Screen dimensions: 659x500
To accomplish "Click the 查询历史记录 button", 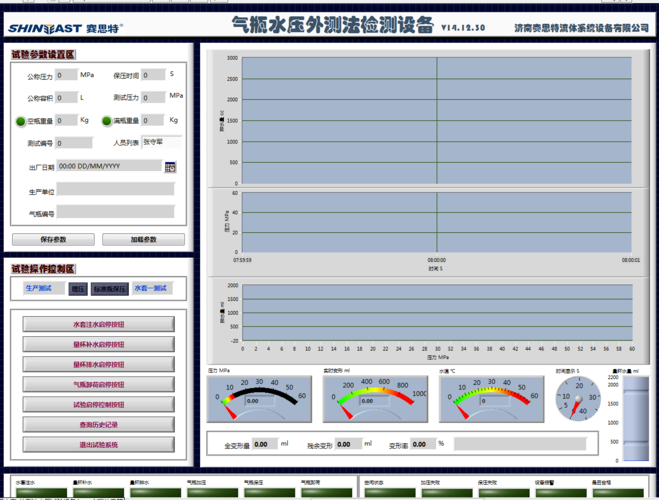I will click(x=99, y=425).
